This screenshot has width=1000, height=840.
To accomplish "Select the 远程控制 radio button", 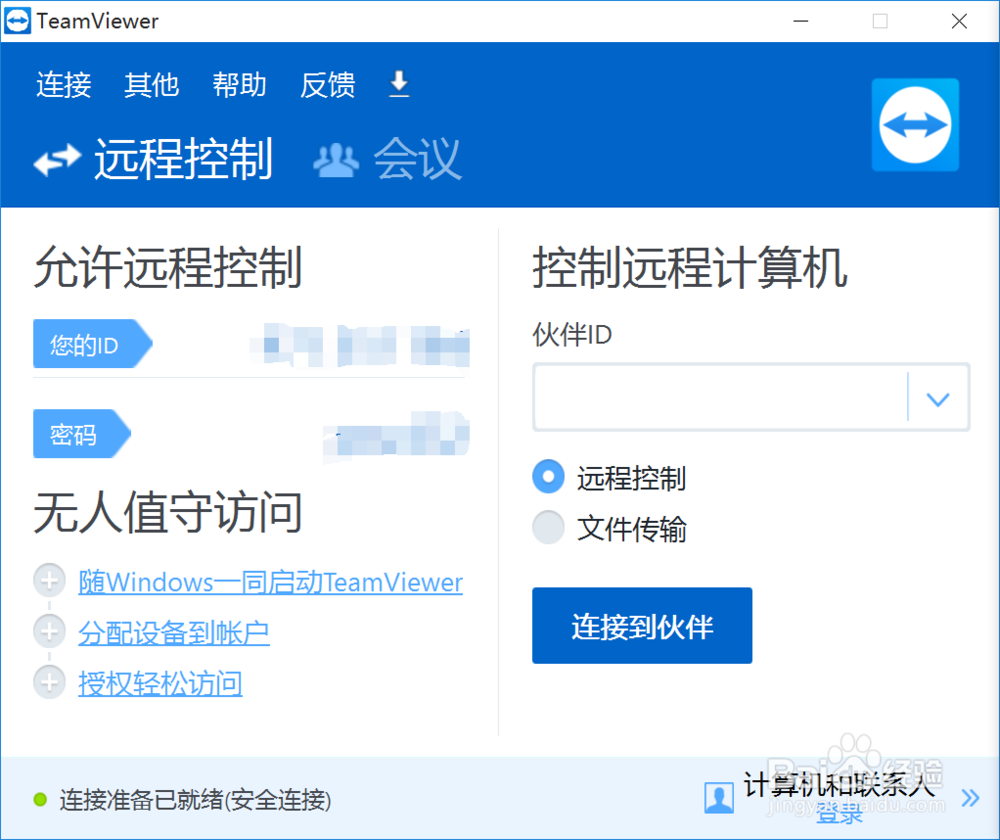I will pos(548,477).
